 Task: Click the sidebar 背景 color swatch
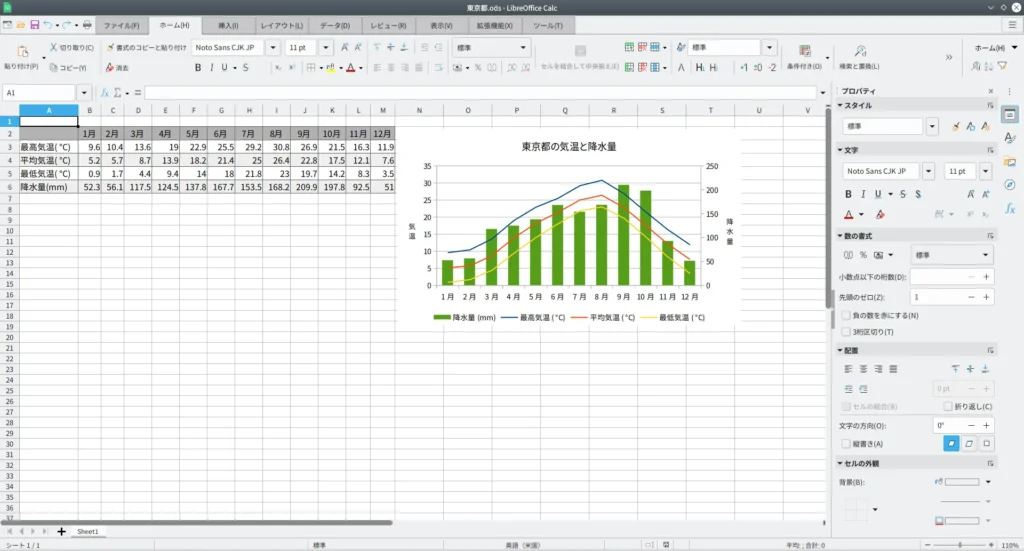[x=962, y=482]
